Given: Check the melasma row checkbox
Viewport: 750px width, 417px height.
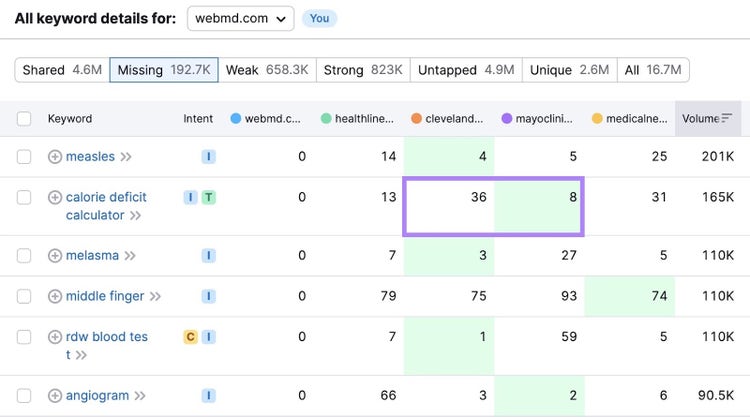Looking at the screenshot, I should (x=24, y=255).
